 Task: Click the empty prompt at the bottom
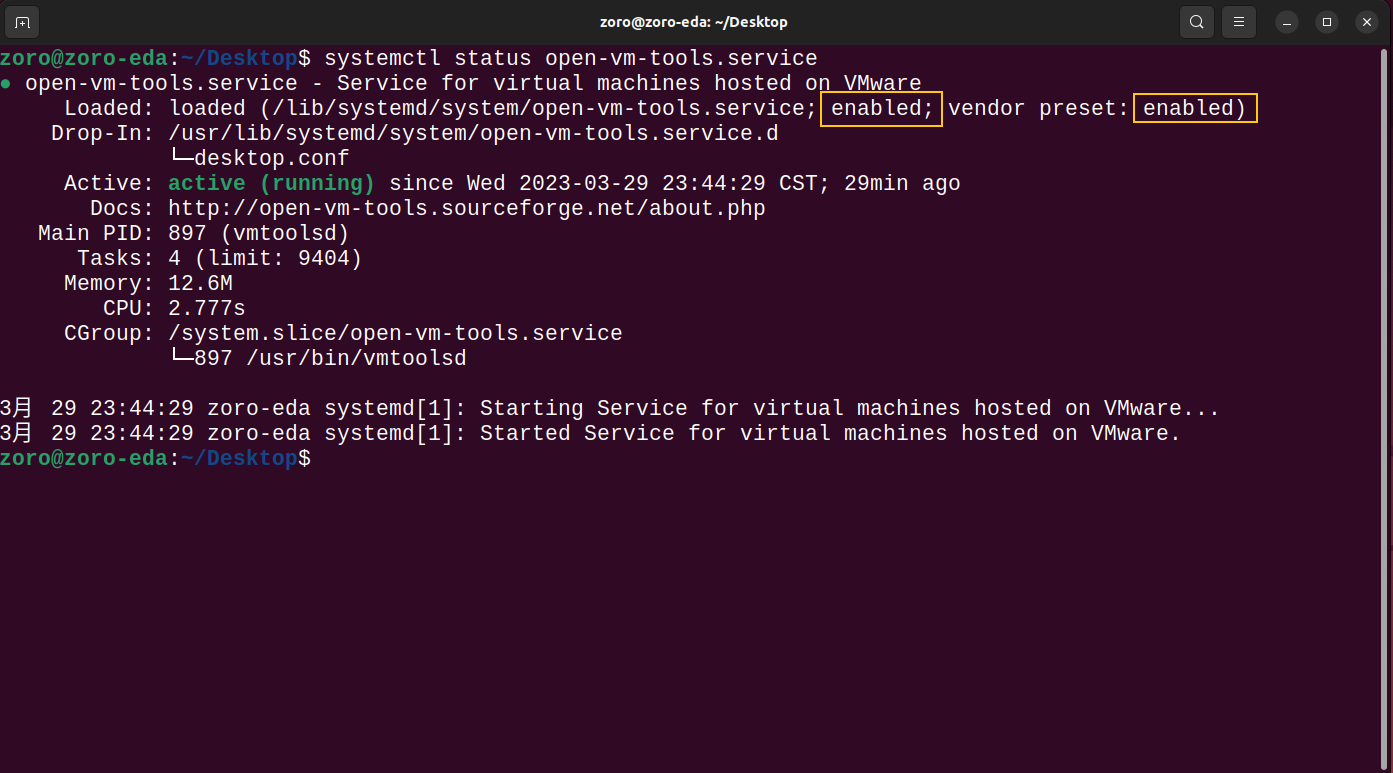(156, 459)
